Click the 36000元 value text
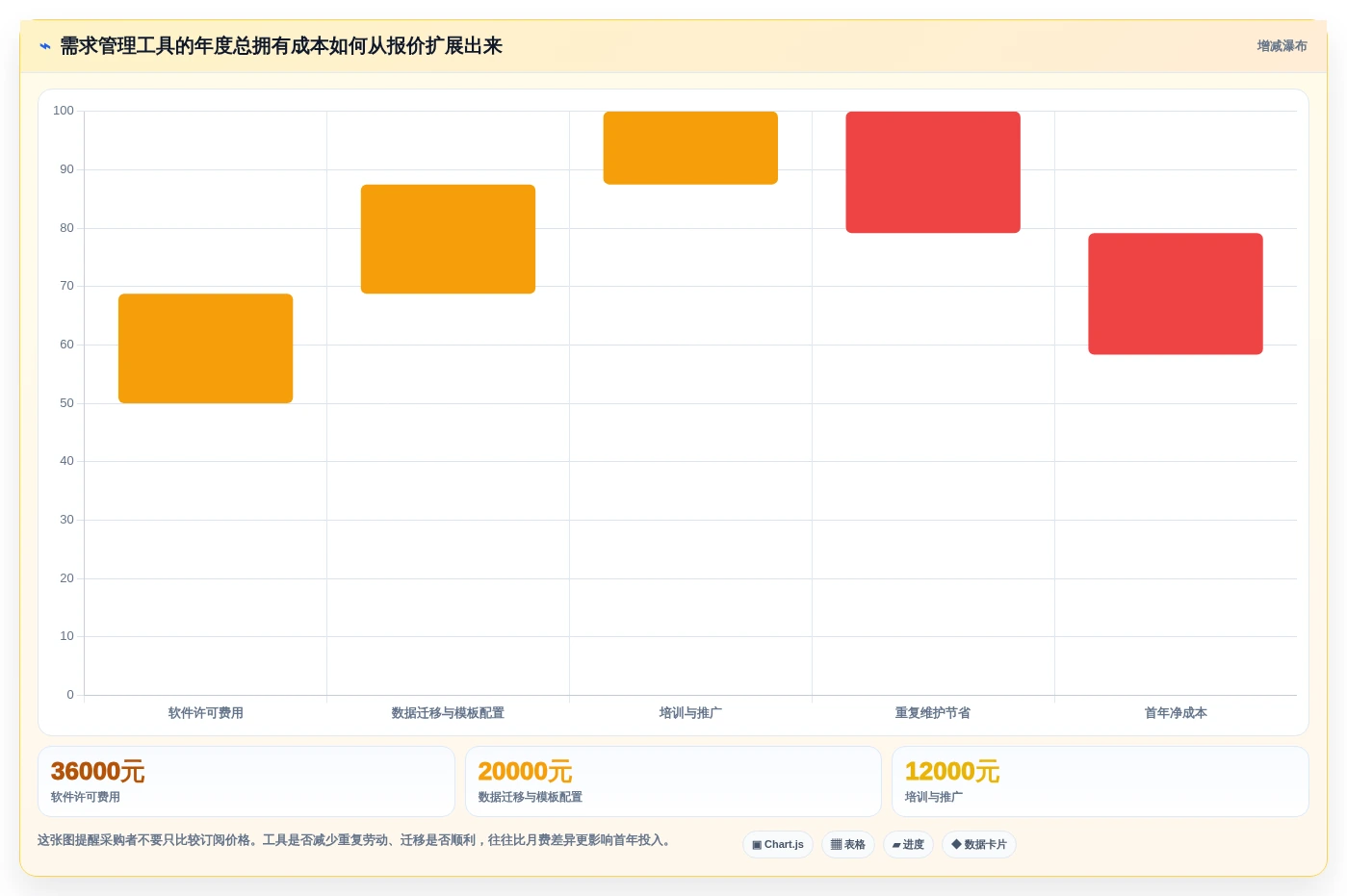 (x=98, y=772)
